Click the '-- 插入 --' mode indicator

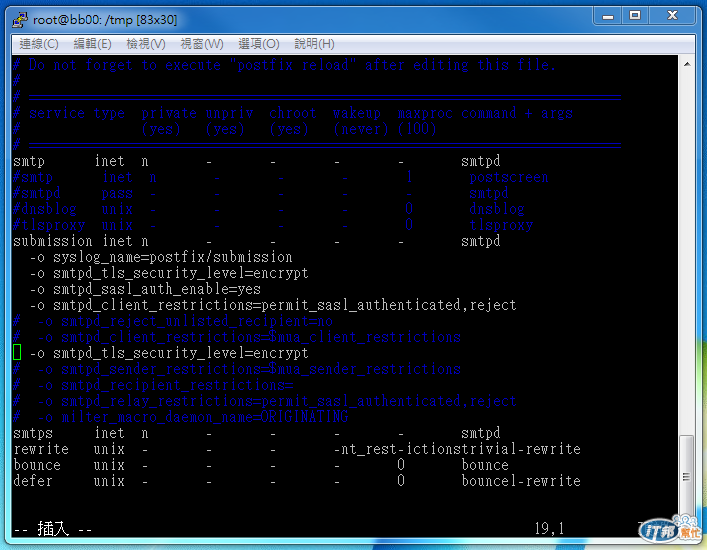point(53,529)
